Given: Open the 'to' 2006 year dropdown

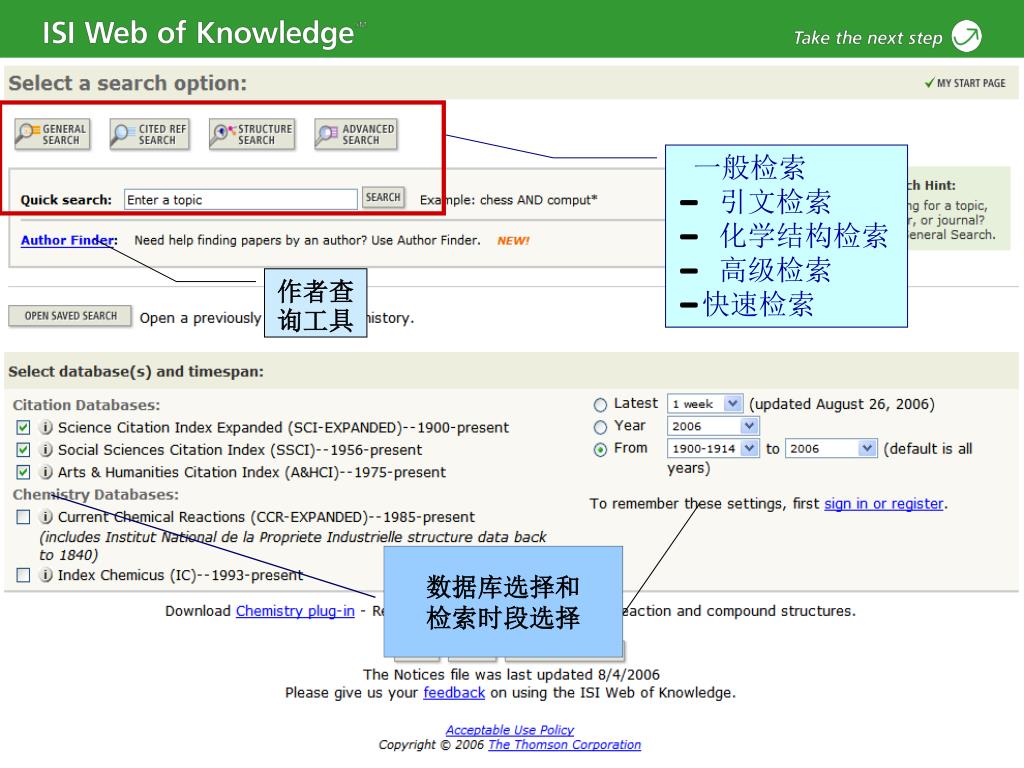Looking at the screenshot, I should (x=830, y=449).
